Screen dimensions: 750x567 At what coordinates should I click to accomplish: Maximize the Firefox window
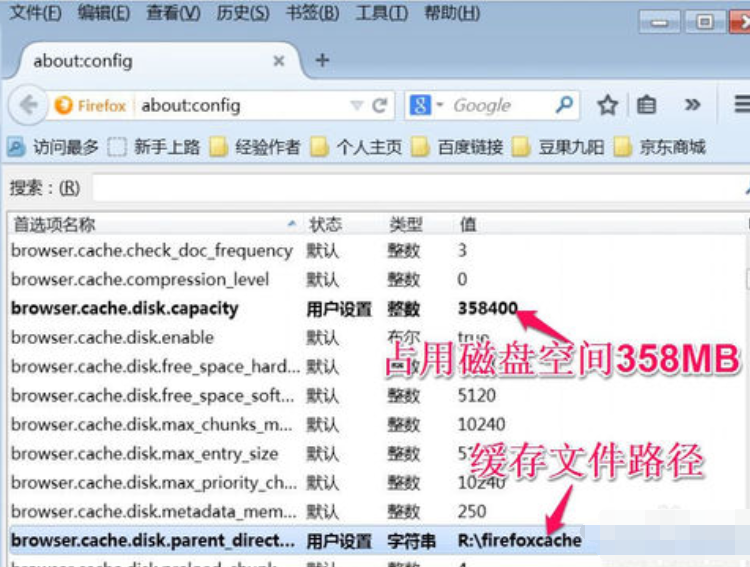click(704, 22)
